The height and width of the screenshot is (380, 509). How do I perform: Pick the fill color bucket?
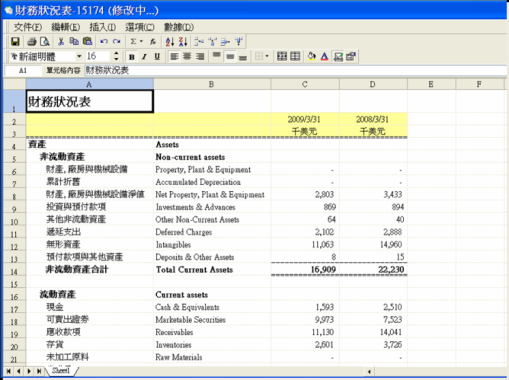pyautogui.click(x=311, y=57)
